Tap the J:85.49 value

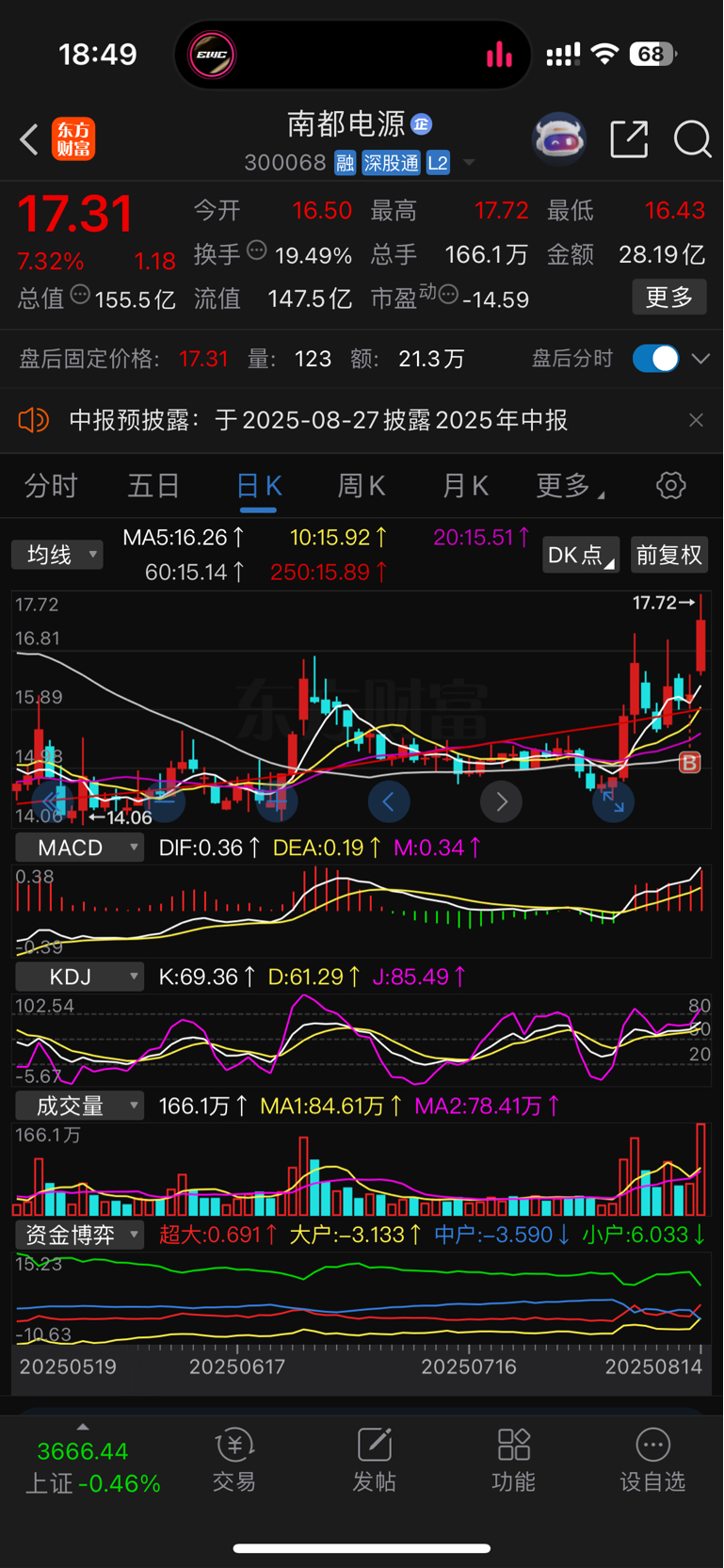point(419,977)
